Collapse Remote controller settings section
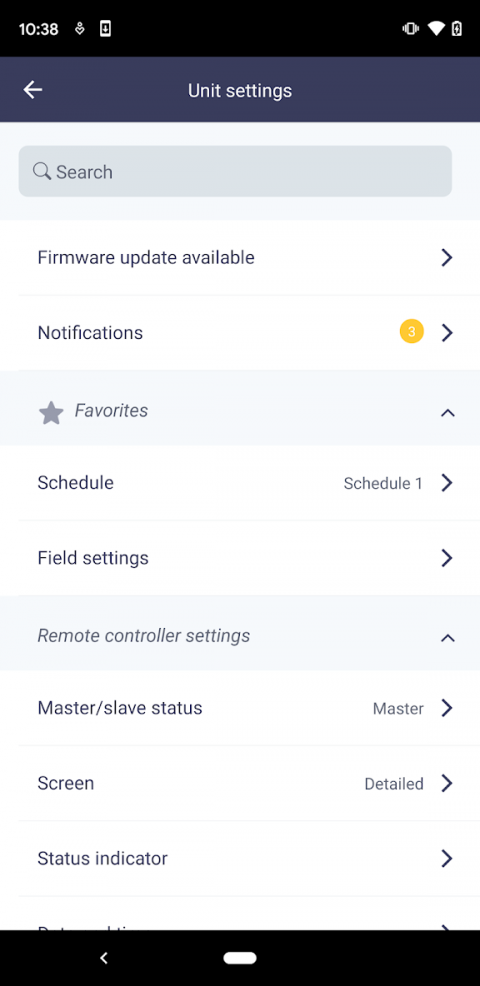 click(447, 638)
